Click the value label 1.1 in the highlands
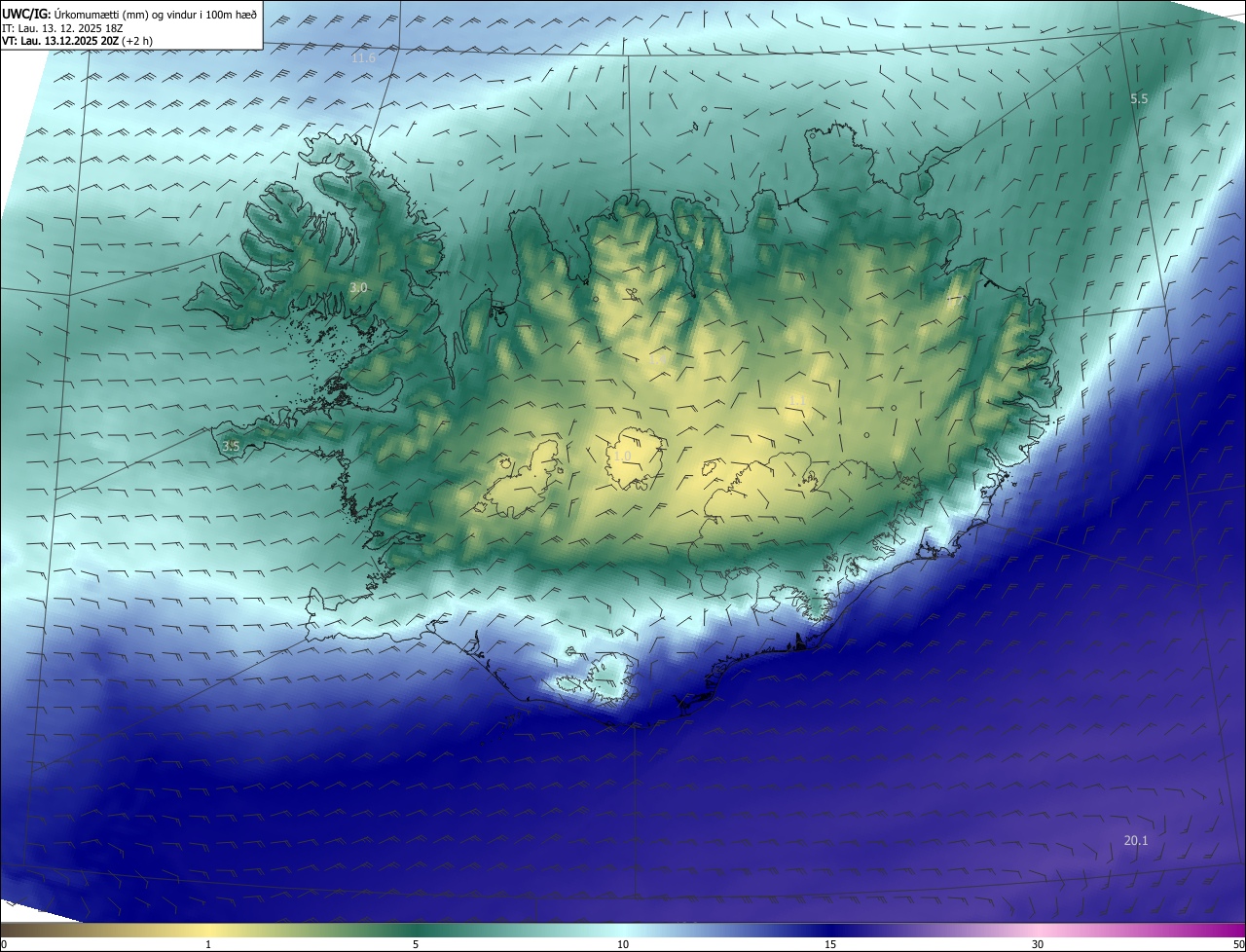This screenshot has height=952, width=1246. point(798,400)
